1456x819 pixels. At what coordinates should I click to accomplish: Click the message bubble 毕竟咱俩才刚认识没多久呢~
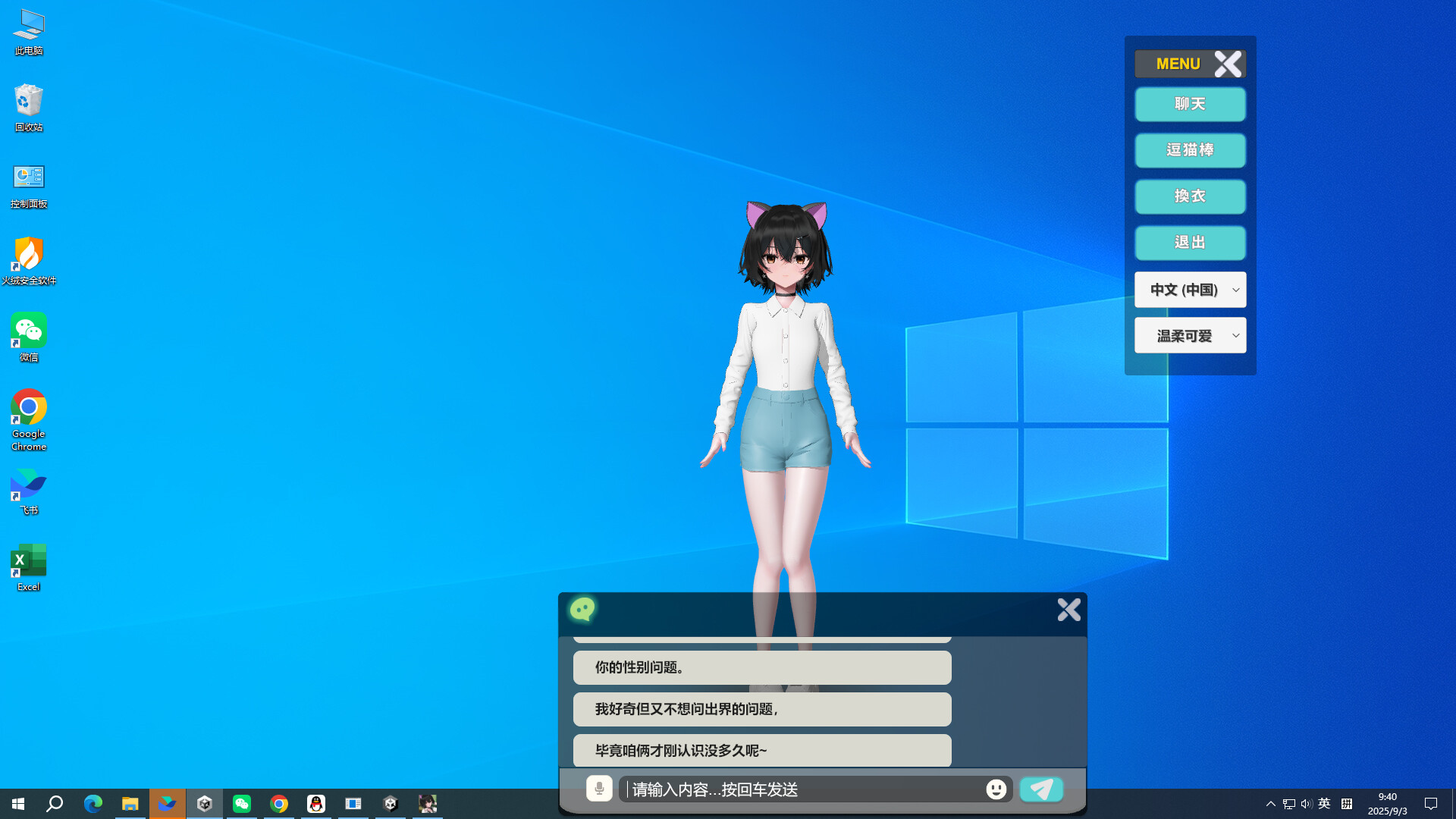761,750
